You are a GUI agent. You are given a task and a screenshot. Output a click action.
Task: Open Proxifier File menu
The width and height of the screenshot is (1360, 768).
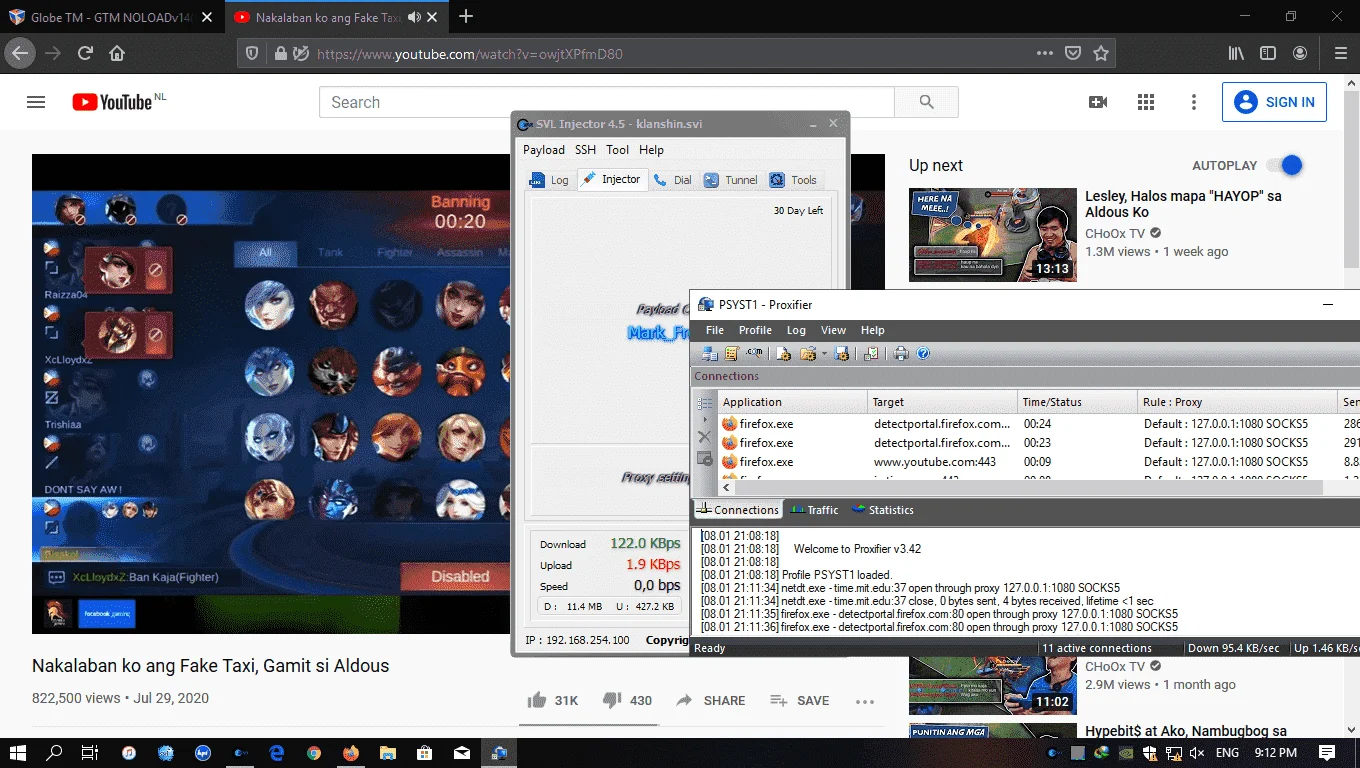tap(715, 330)
